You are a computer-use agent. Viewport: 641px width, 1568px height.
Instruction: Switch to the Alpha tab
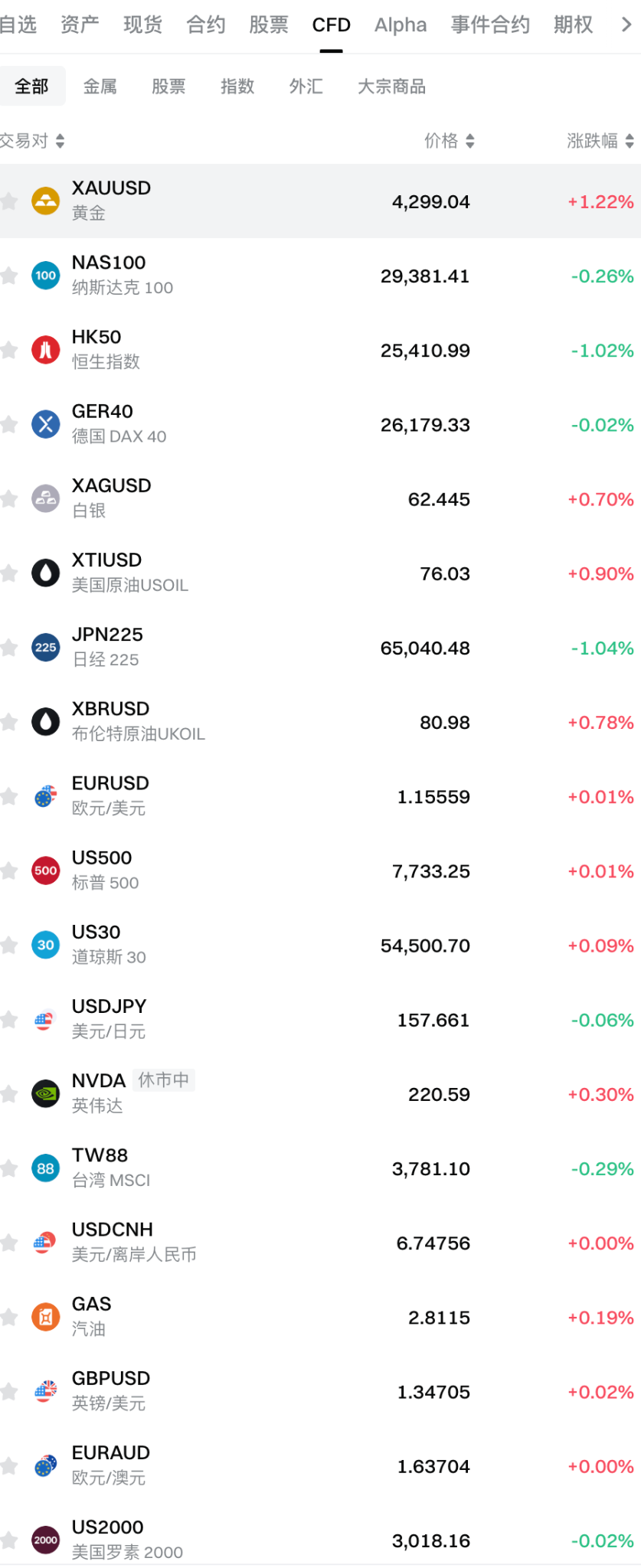pyautogui.click(x=401, y=24)
